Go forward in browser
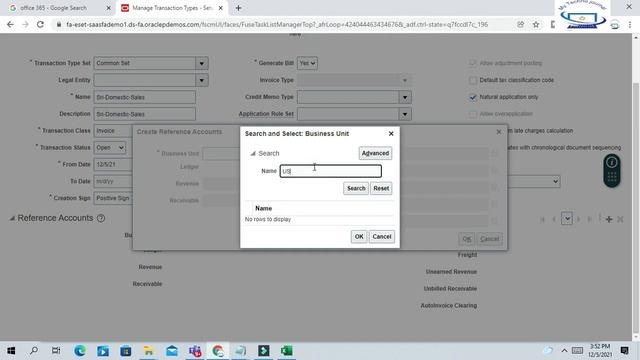640x360 pixels. point(25,24)
